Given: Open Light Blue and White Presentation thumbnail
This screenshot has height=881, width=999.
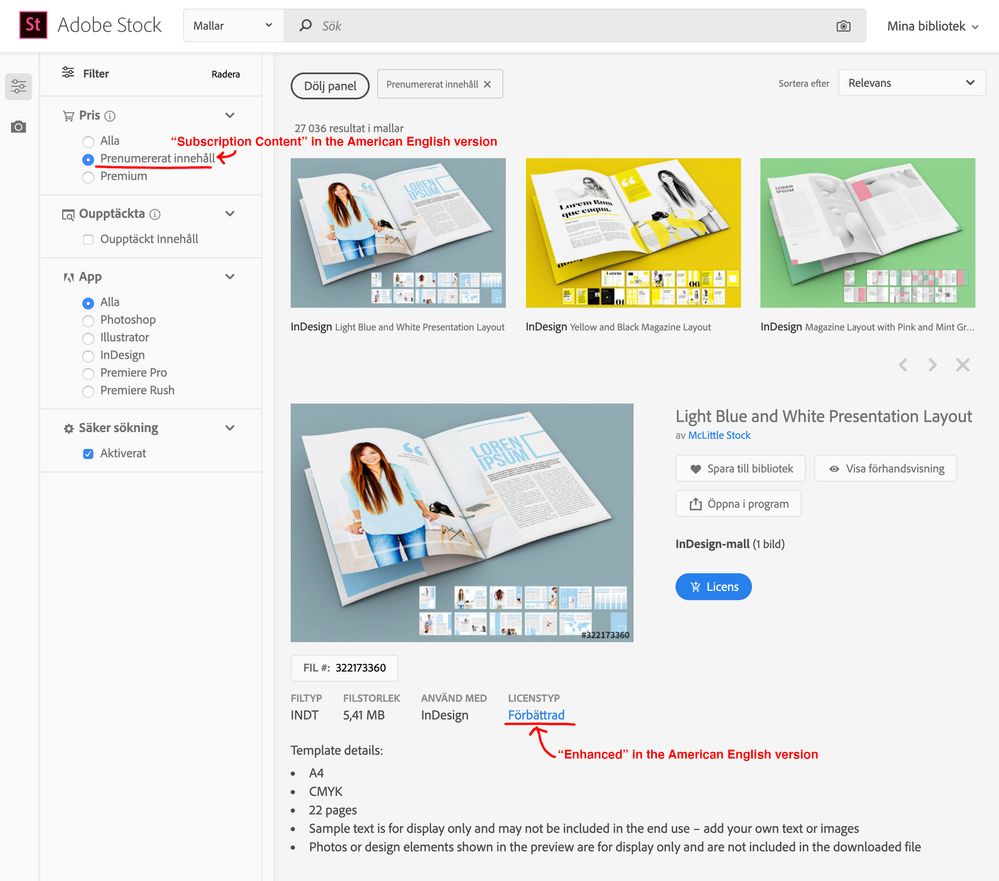Looking at the screenshot, I should click(x=398, y=233).
